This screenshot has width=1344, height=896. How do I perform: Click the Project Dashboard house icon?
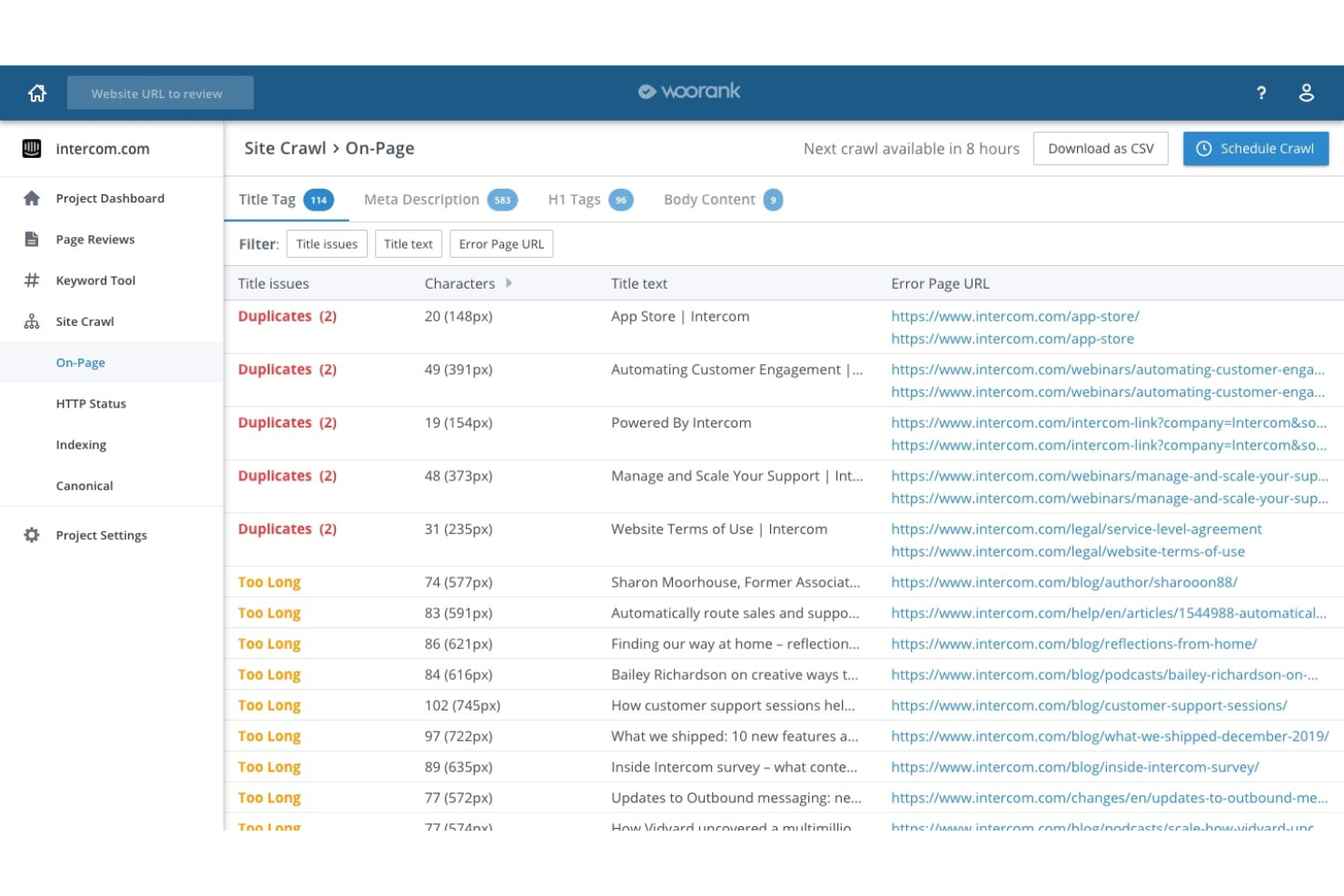(32, 199)
